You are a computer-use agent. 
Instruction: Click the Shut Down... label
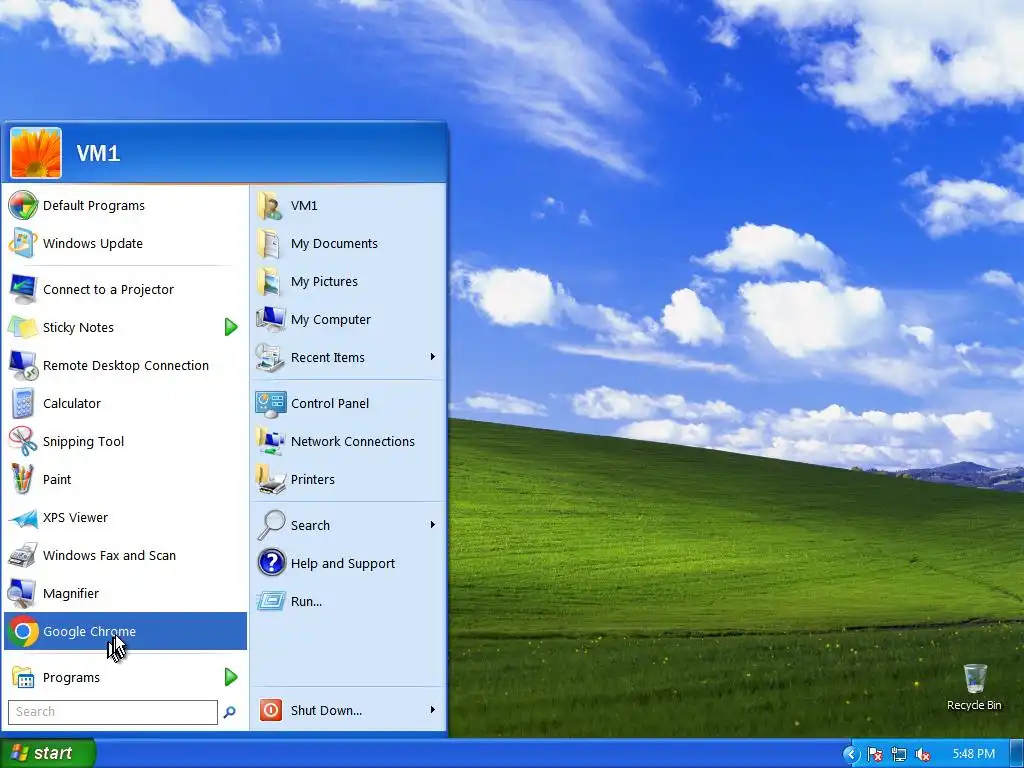[x=326, y=711]
